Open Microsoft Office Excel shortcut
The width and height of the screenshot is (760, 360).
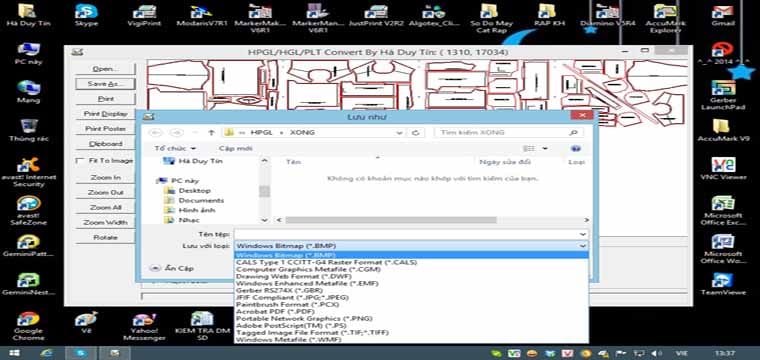click(723, 211)
